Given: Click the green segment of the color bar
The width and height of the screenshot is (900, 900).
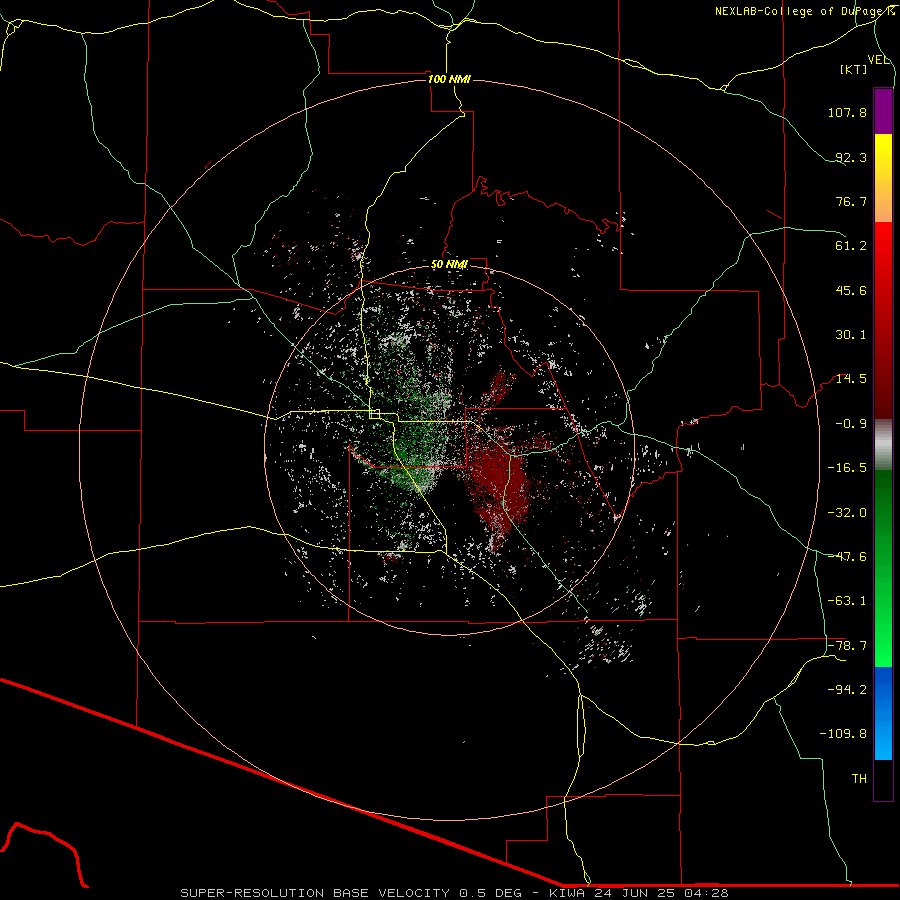Looking at the screenshot, I should pyautogui.click(x=883, y=569).
